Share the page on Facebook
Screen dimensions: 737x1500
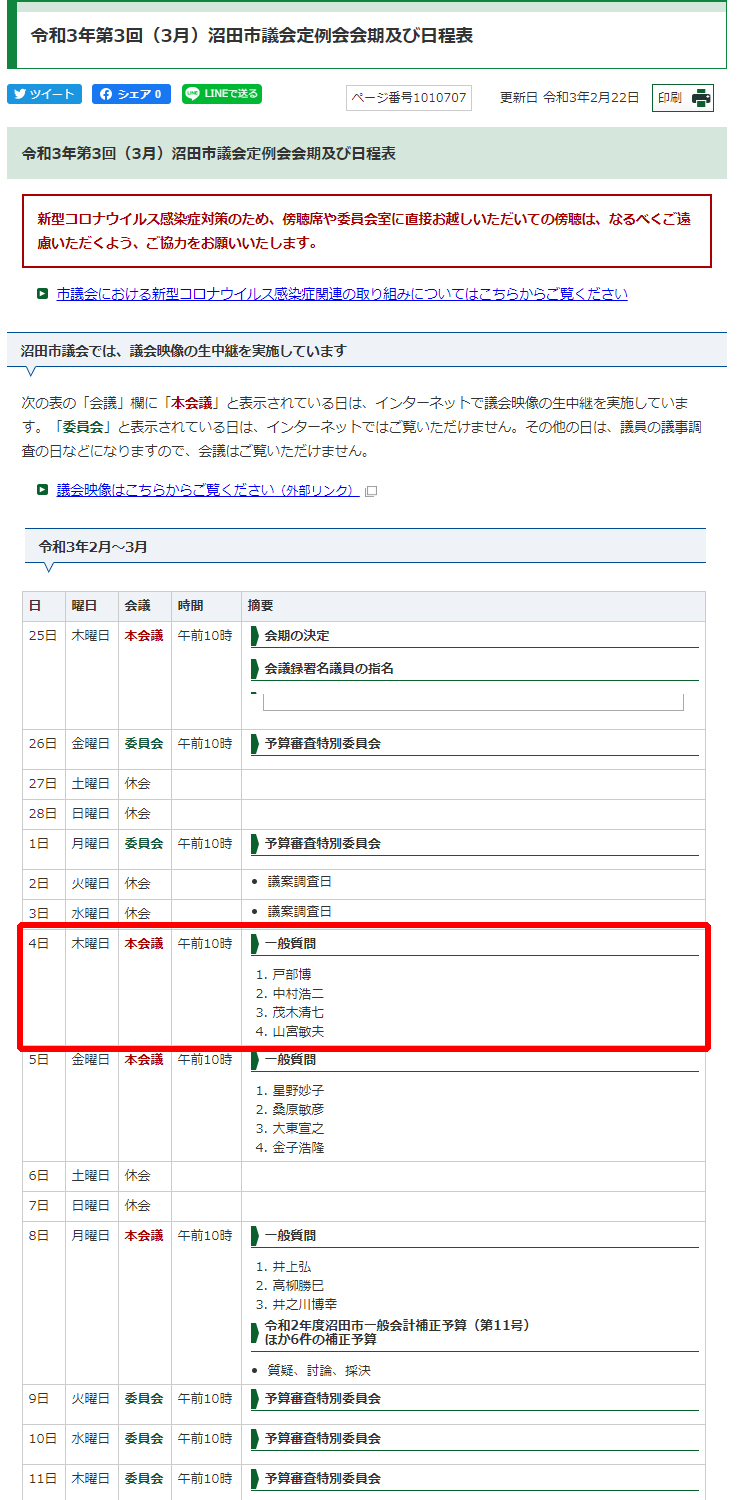click(131, 94)
